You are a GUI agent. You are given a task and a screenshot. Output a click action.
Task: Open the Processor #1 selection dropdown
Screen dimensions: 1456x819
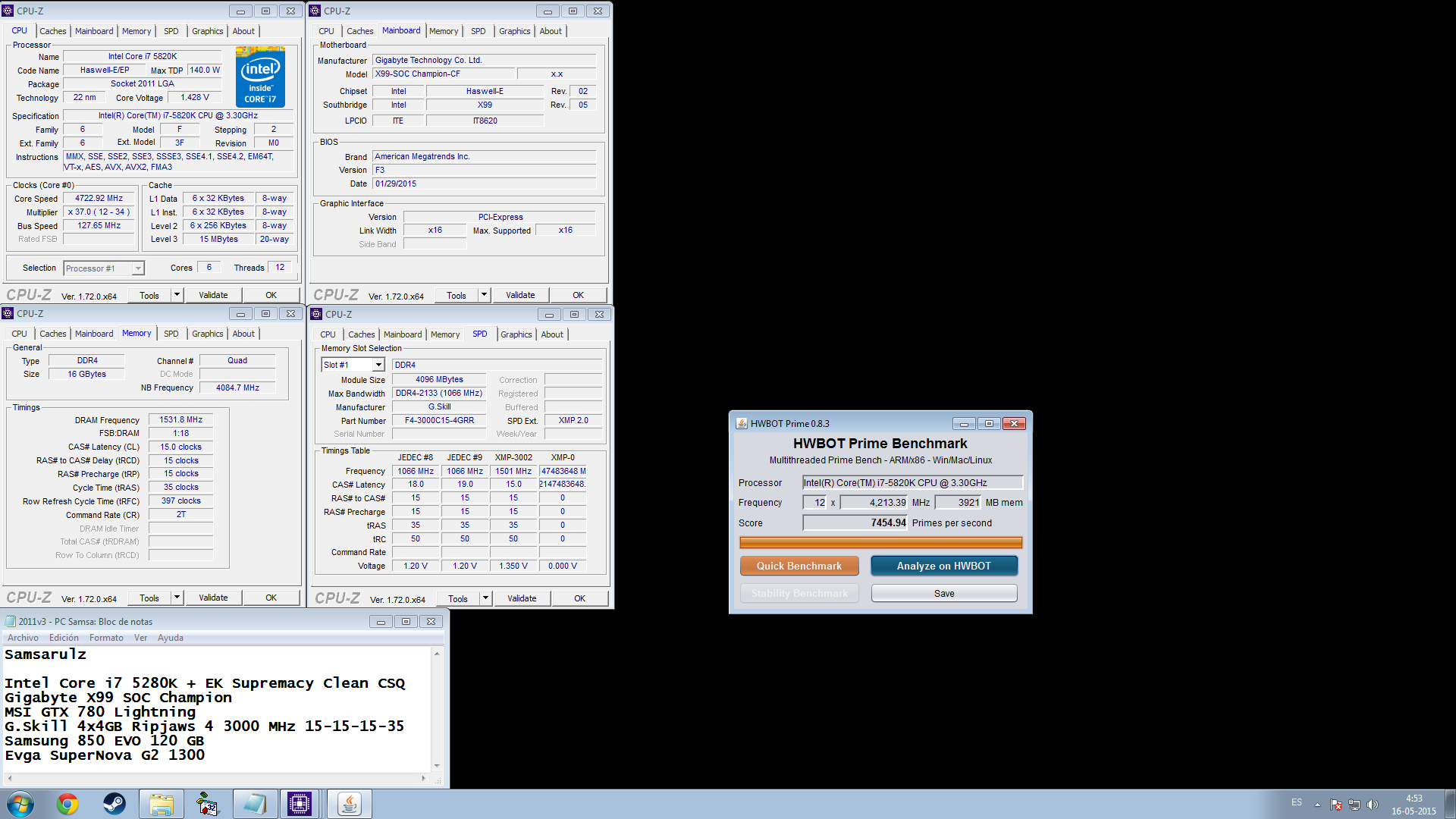[104, 268]
